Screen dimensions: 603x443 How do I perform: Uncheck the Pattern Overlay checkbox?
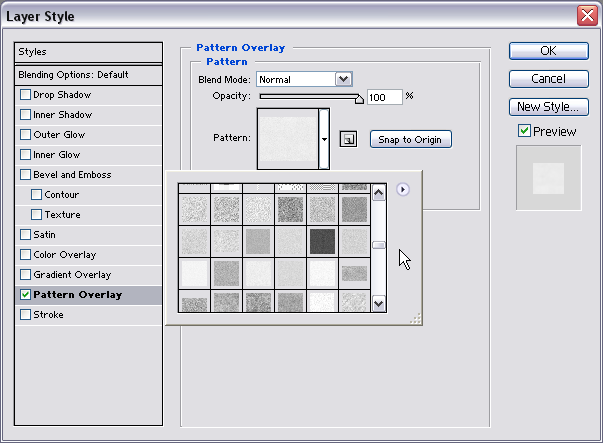pyautogui.click(x=25, y=295)
